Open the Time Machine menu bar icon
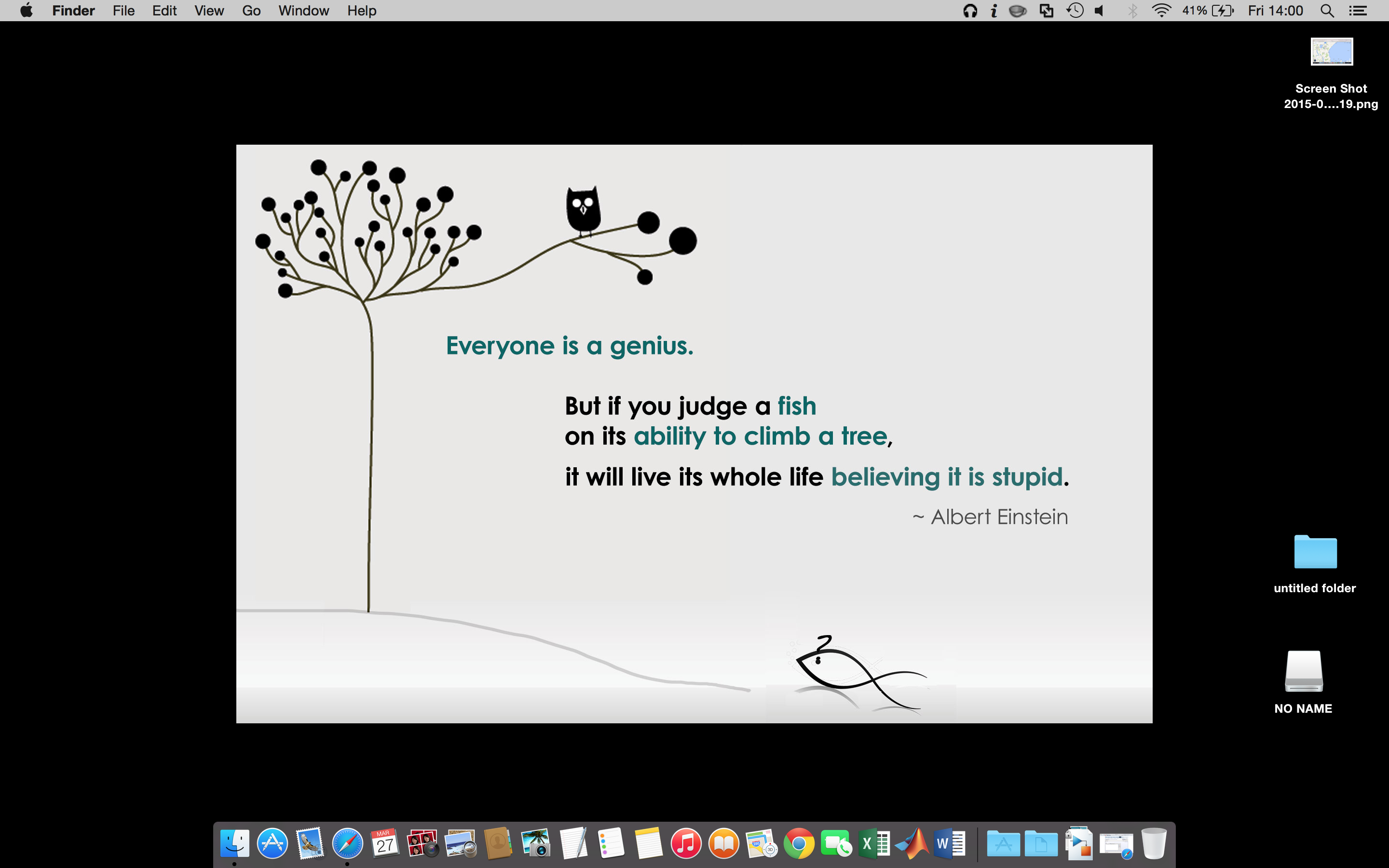1389x868 pixels. (x=1075, y=10)
